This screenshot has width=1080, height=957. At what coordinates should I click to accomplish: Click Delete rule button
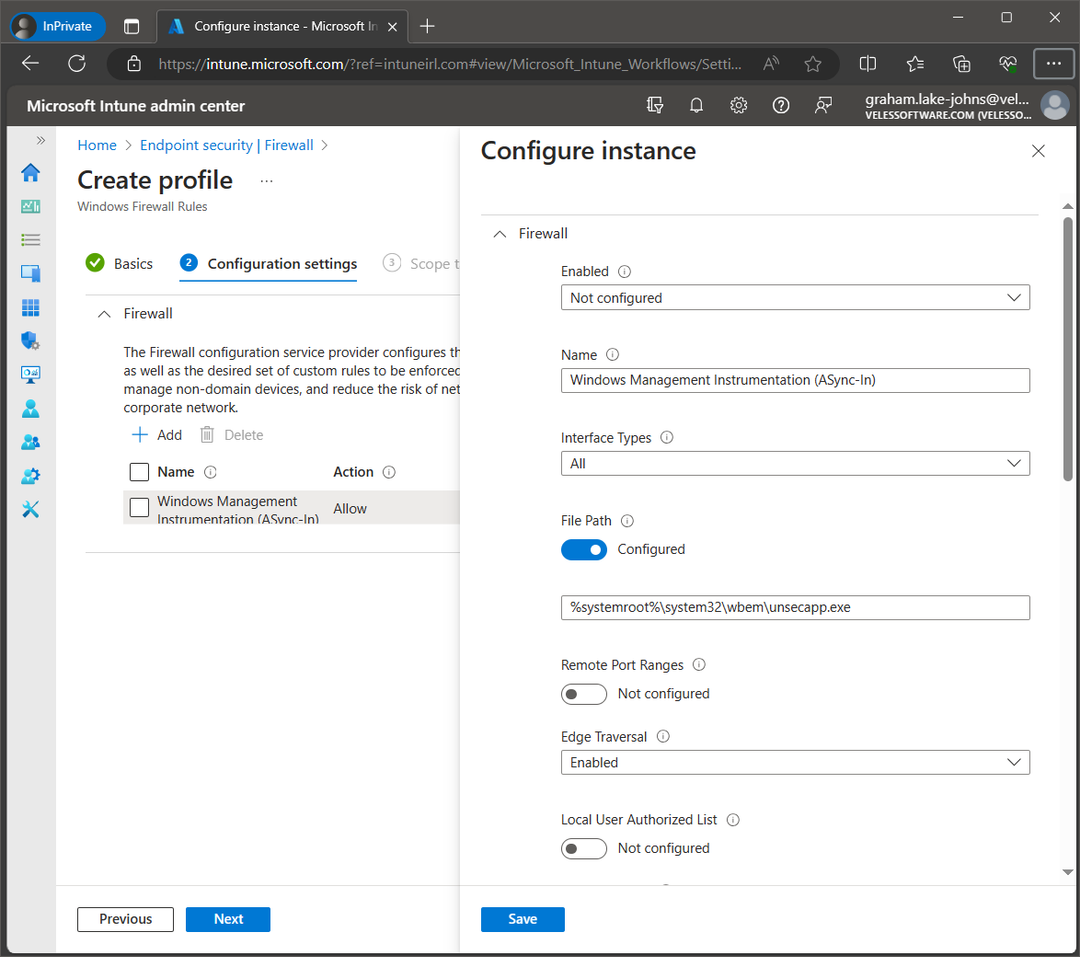click(x=231, y=435)
